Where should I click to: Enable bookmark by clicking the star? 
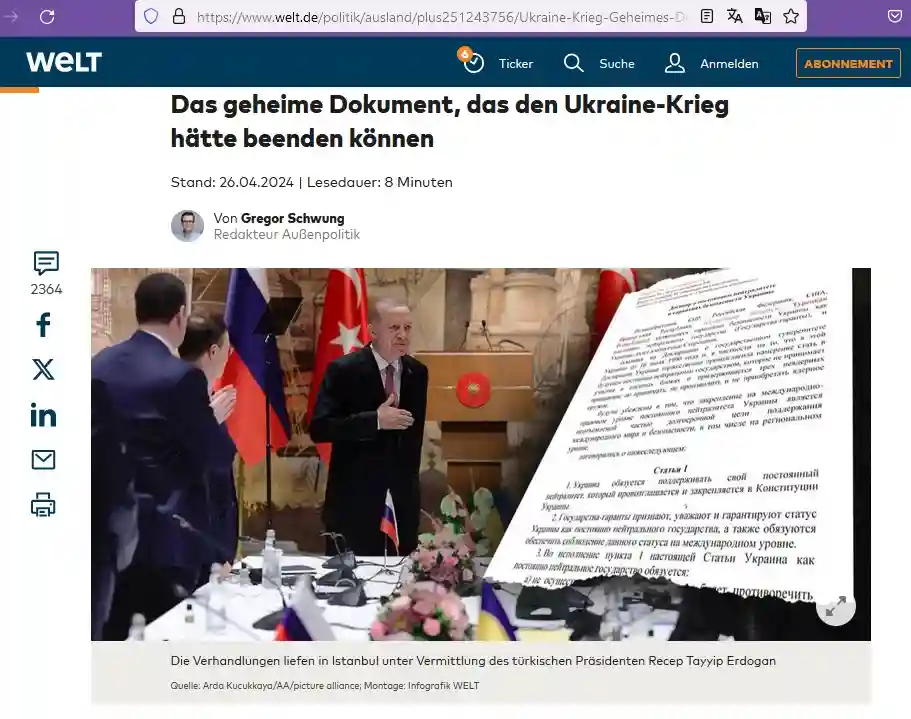click(791, 16)
